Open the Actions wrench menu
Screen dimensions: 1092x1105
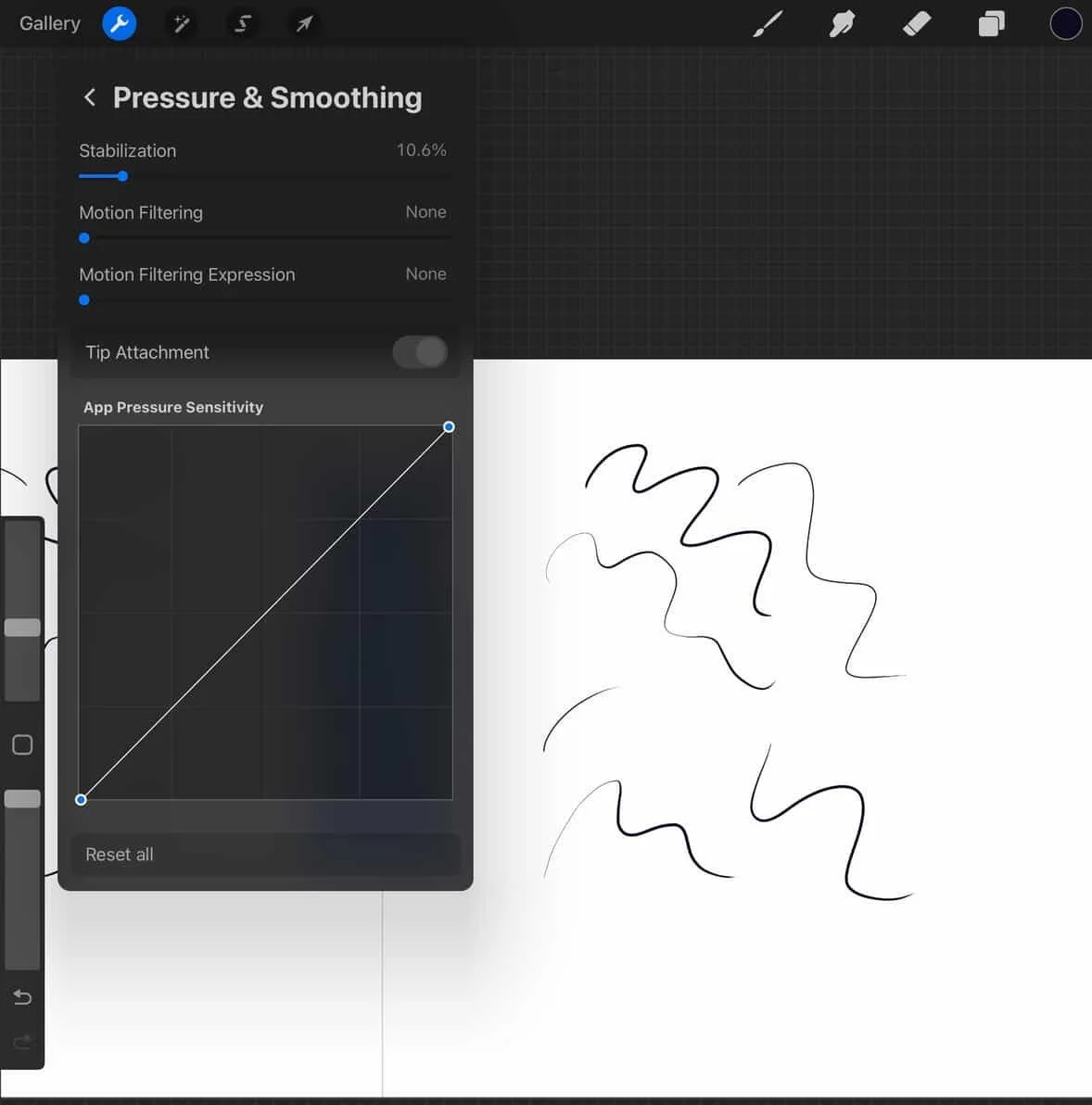point(119,23)
